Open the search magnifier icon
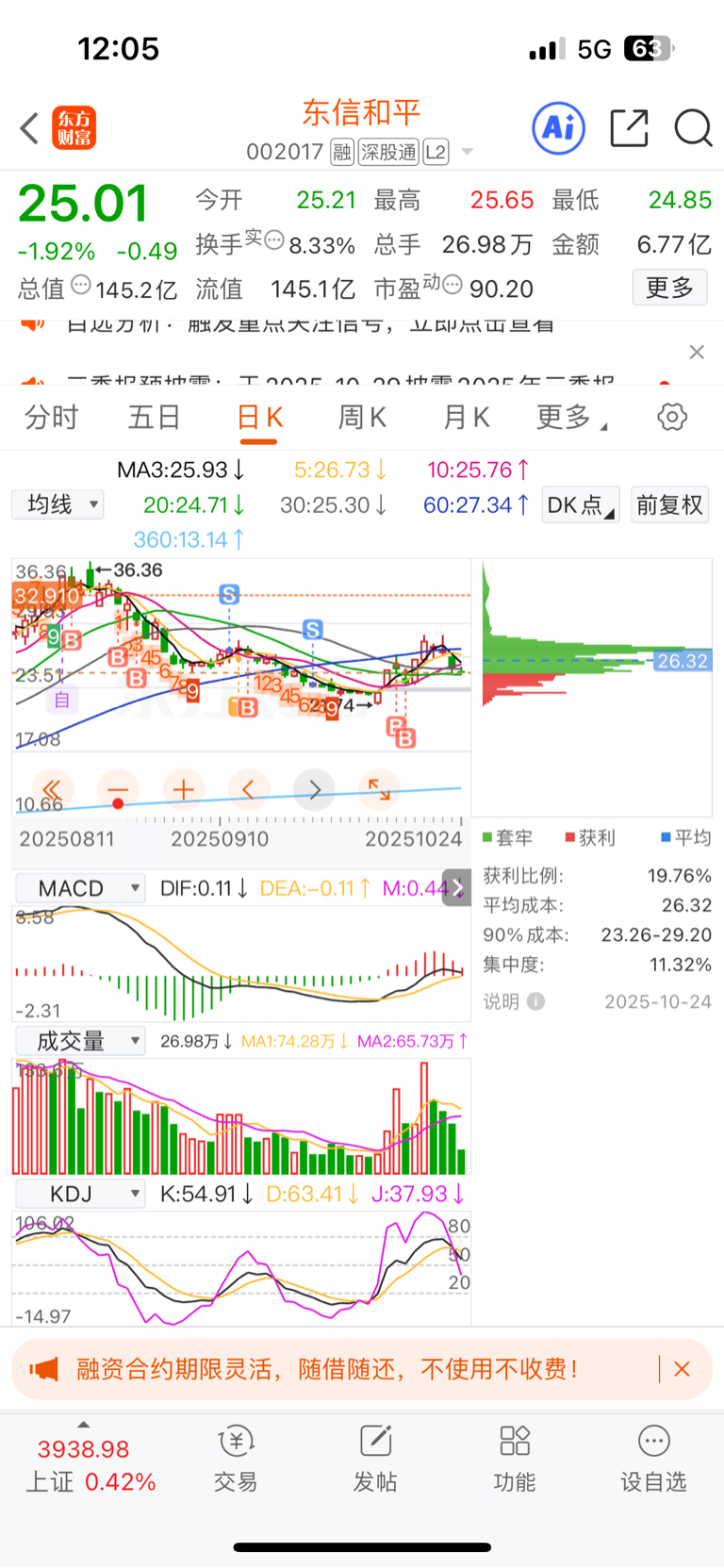The width and height of the screenshot is (724, 1568). pyautogui.click(x=693, y=128)
